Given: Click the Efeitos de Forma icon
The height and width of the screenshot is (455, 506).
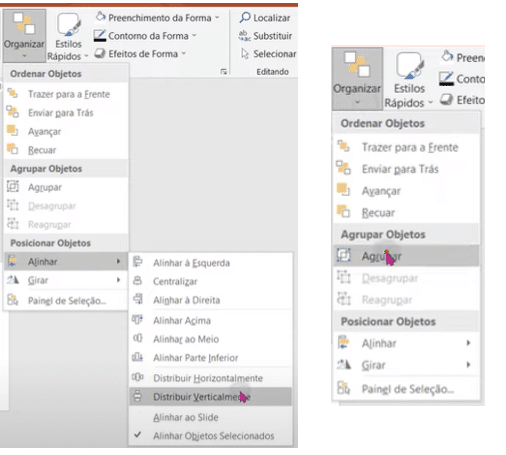Looking at the screenshot, I should 100,53.
